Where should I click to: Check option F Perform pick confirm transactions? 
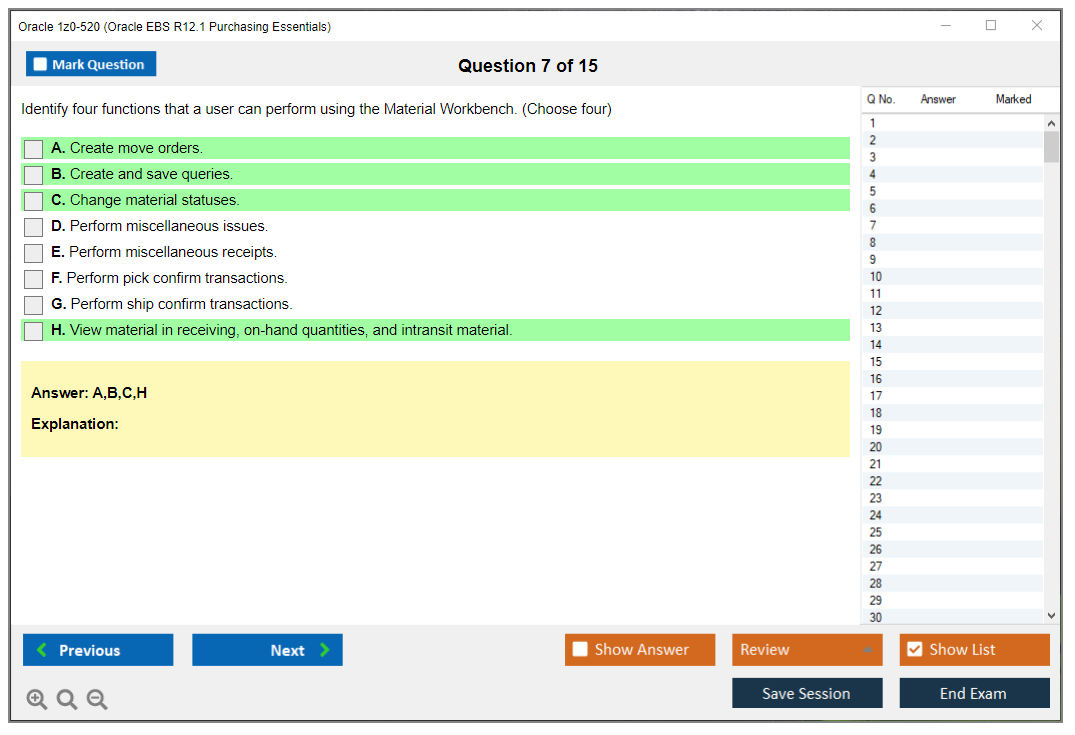point(34,279)
